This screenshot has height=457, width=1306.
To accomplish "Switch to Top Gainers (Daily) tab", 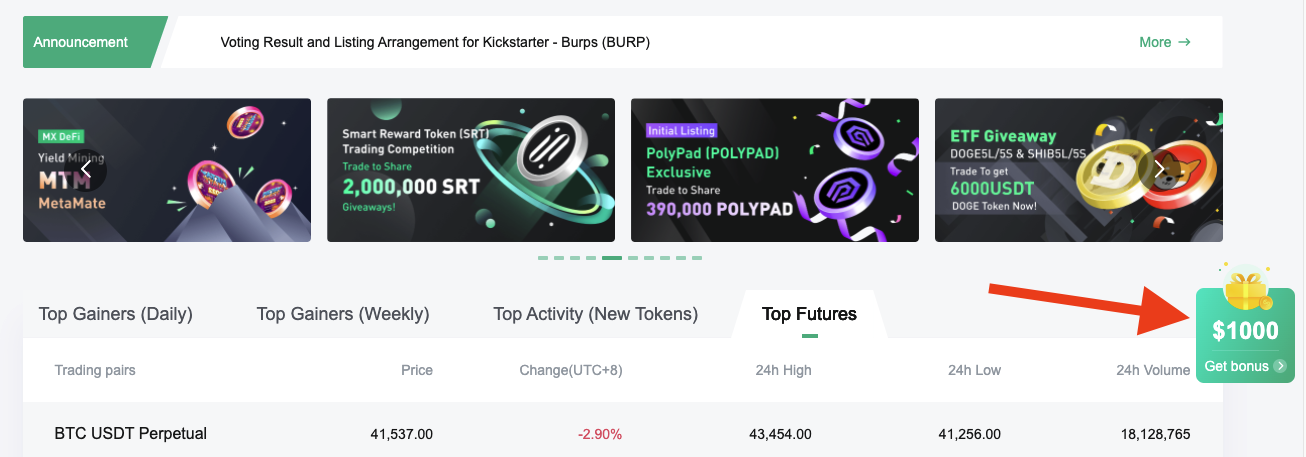I will 115,314.
